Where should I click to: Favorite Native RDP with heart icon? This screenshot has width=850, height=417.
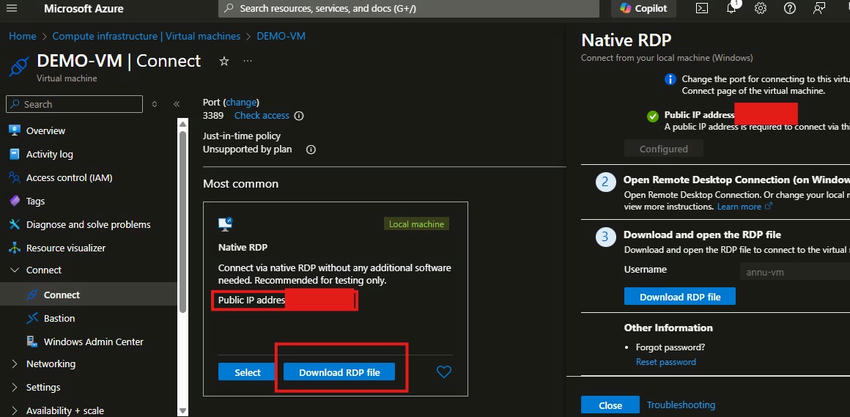point(444,372)
